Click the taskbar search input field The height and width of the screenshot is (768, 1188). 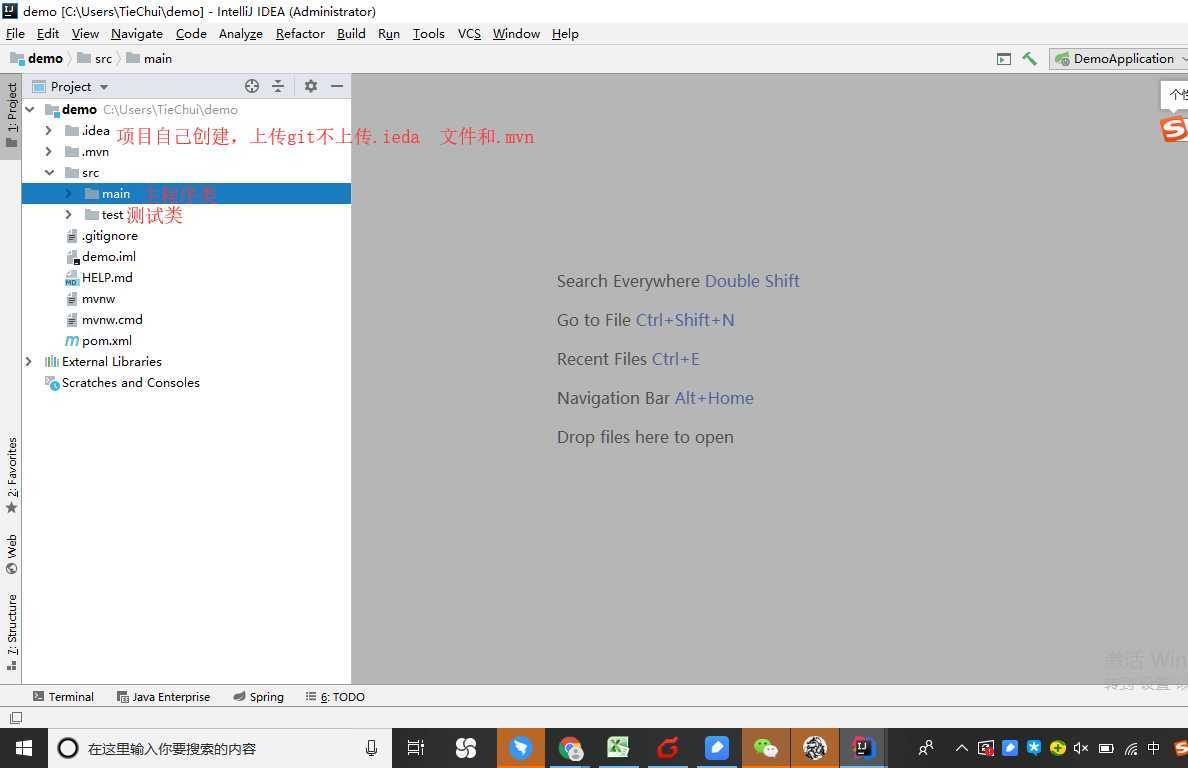pyautogui.click(x=220, y=748)
